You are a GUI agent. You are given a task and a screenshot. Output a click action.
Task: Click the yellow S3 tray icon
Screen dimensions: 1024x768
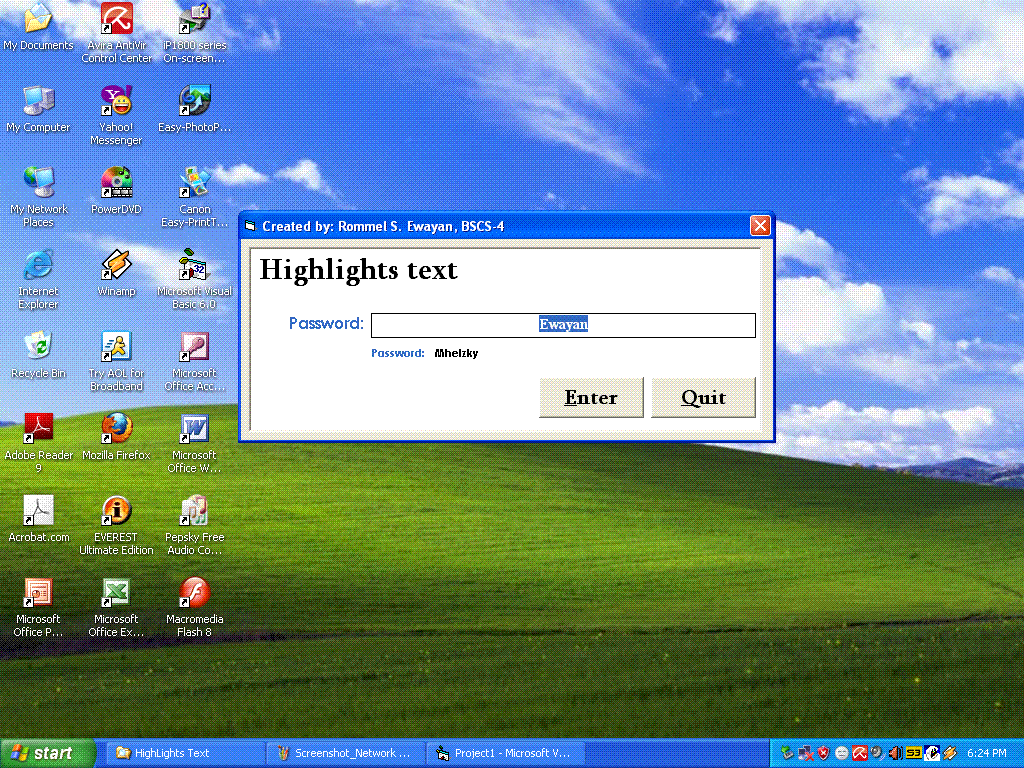pyautogui.click(x=914, y=753)
